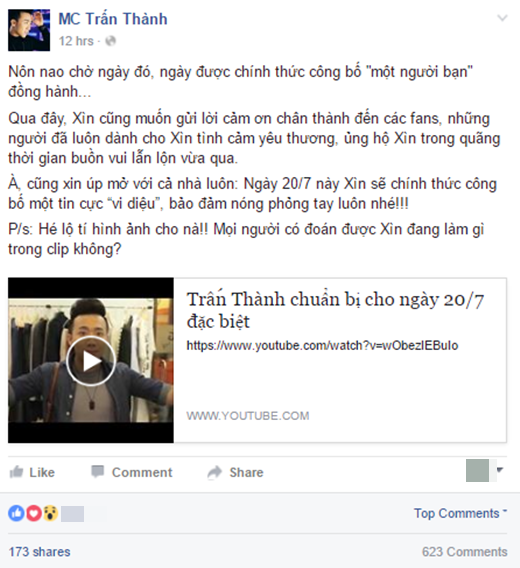This screenshot has width=520, height=568.
Task: Click the Like thumbs-up icon
Action: click(x=16, y=472)
